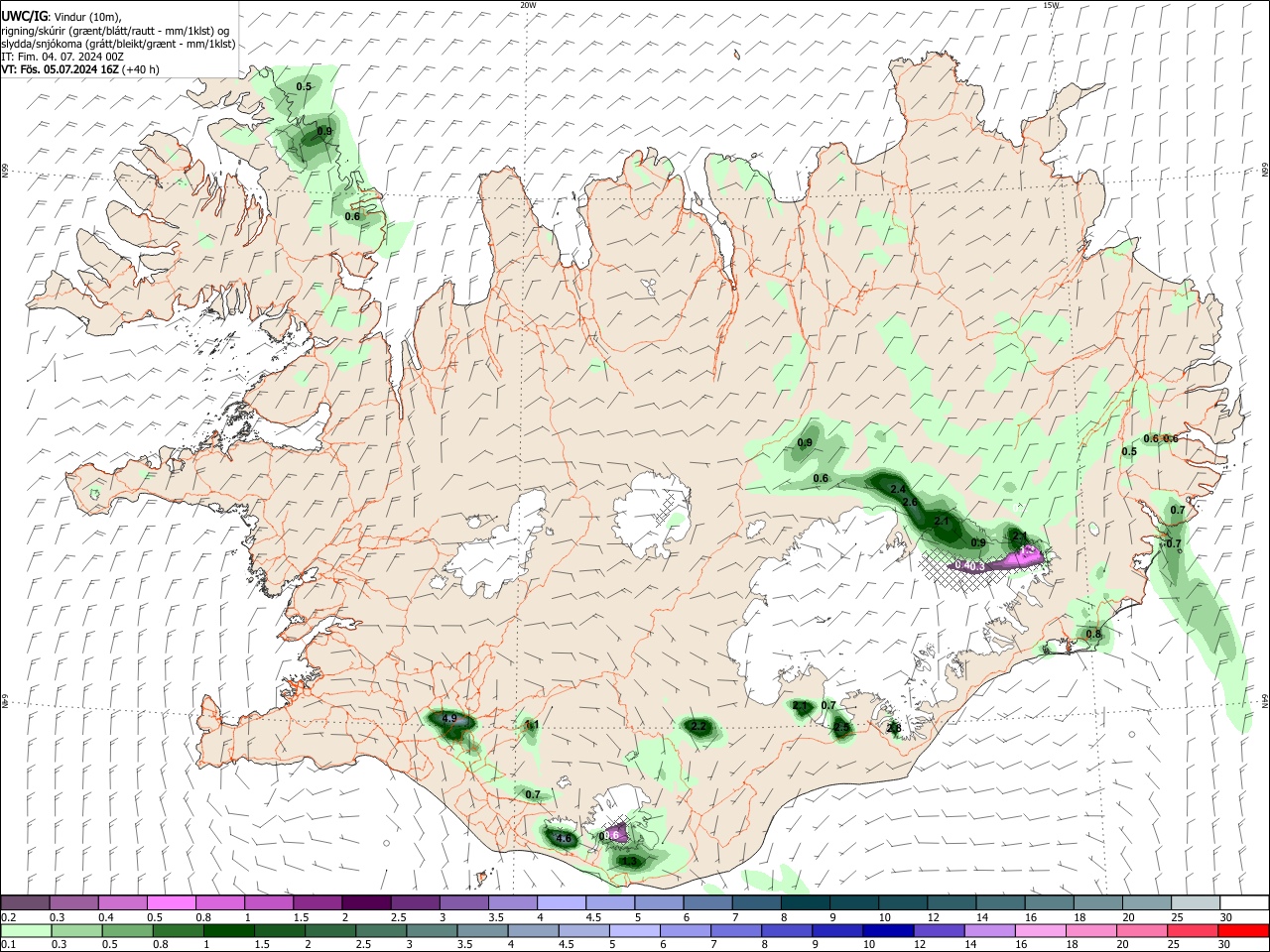Click the 4.9 precipitation value on the map

pos(449,718)
